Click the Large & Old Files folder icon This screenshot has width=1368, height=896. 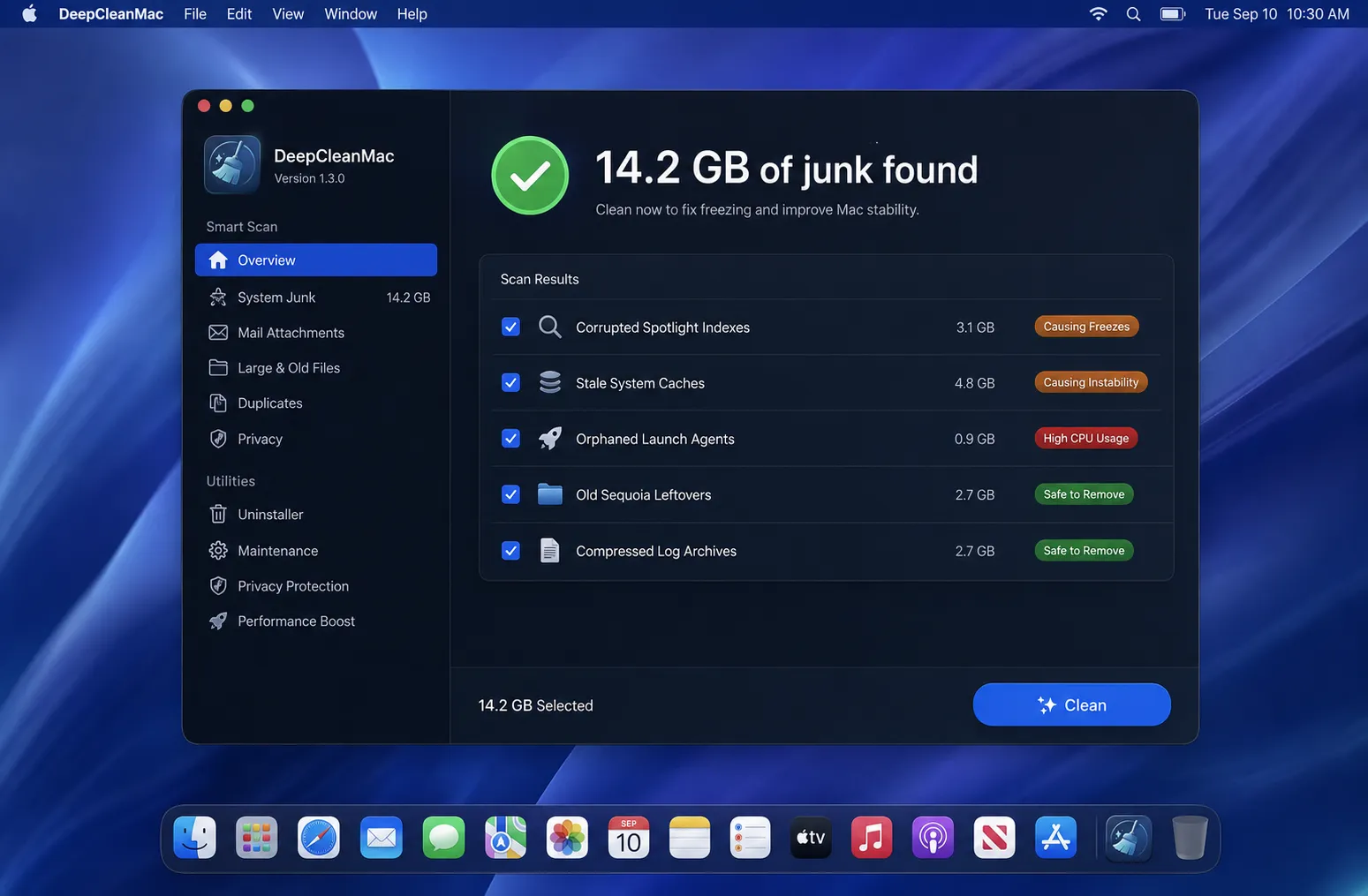tap(218, 367)
